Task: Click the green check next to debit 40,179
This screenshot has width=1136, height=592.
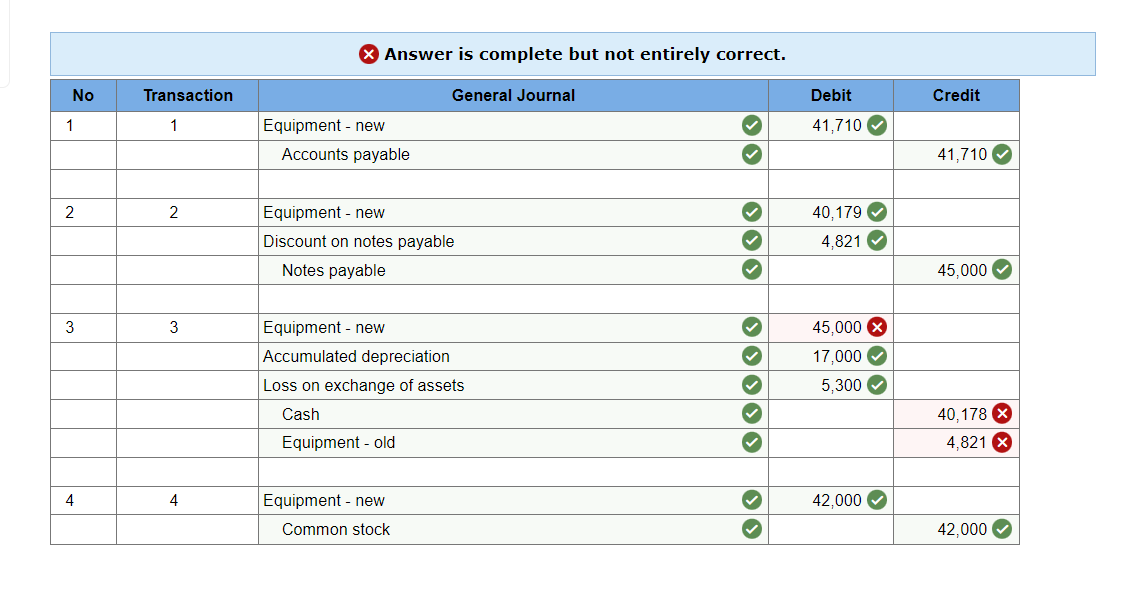Action: click(x=877, y=212)
